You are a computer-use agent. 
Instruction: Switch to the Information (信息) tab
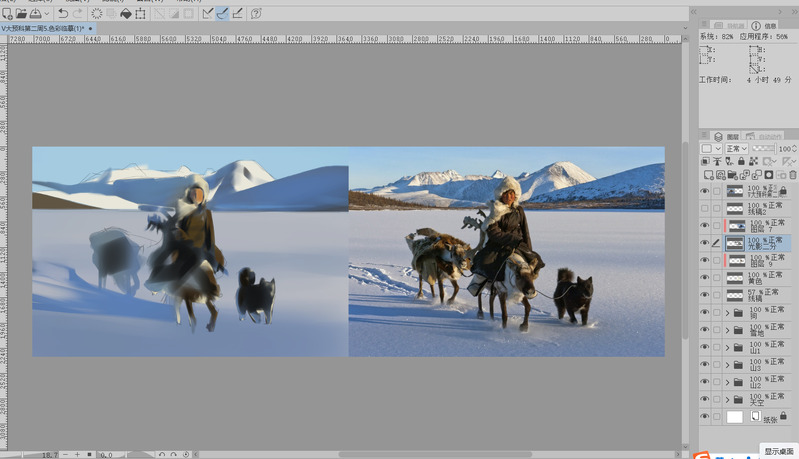pos(764,25)
